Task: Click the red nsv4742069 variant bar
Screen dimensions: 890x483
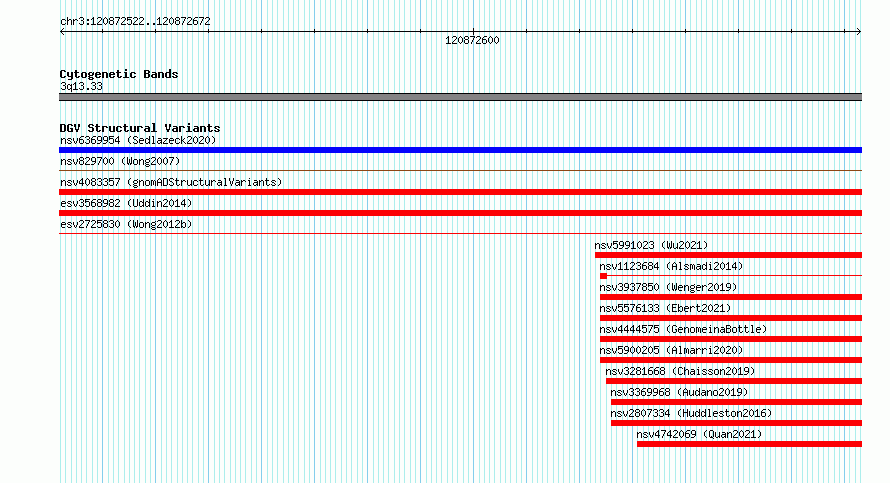Action: pos(749,444)
